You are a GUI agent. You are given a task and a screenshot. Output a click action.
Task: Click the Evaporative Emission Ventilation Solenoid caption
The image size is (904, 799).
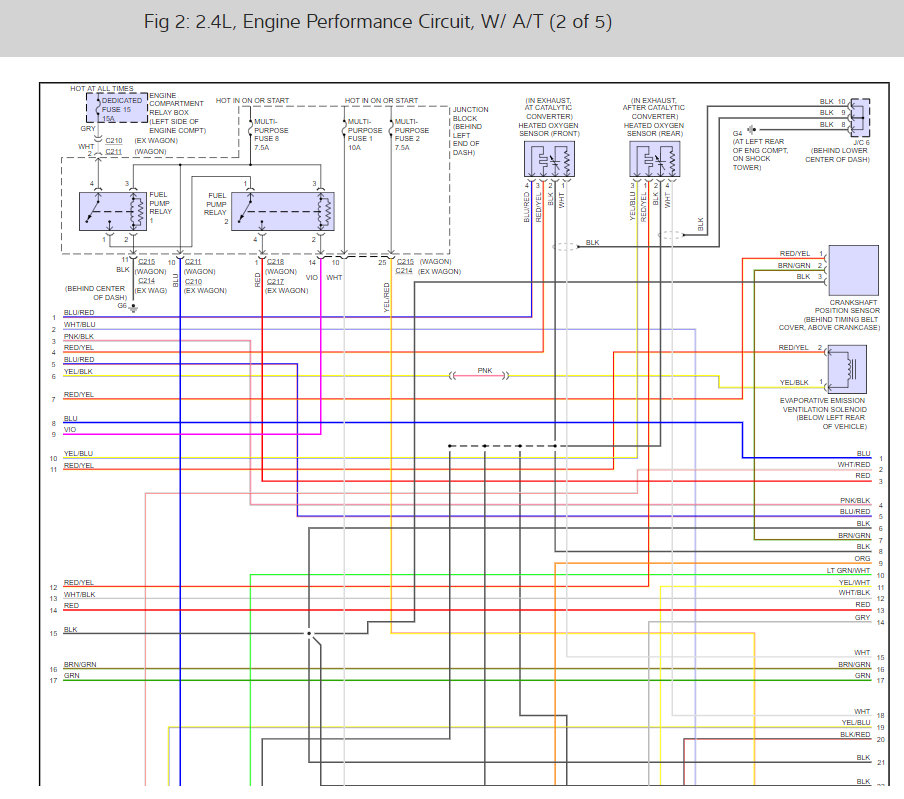(x=823, y=413)
